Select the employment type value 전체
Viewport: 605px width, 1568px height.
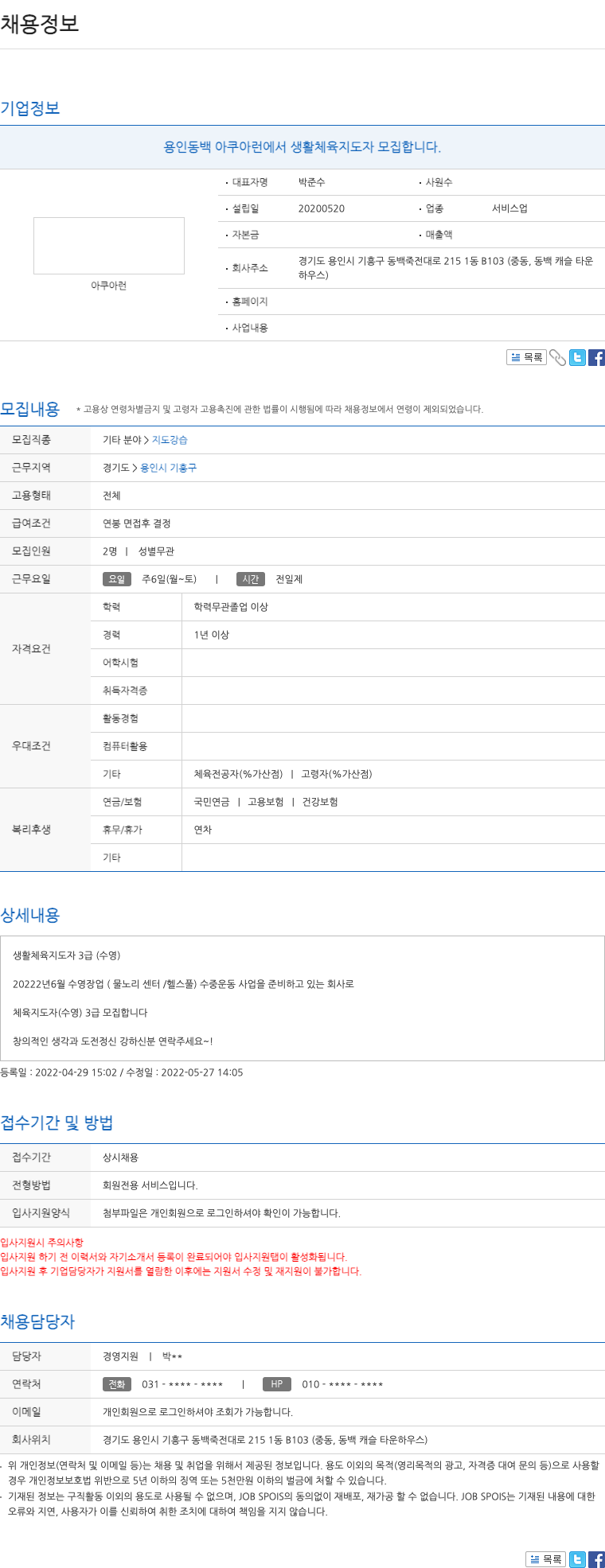pos(111,496)
